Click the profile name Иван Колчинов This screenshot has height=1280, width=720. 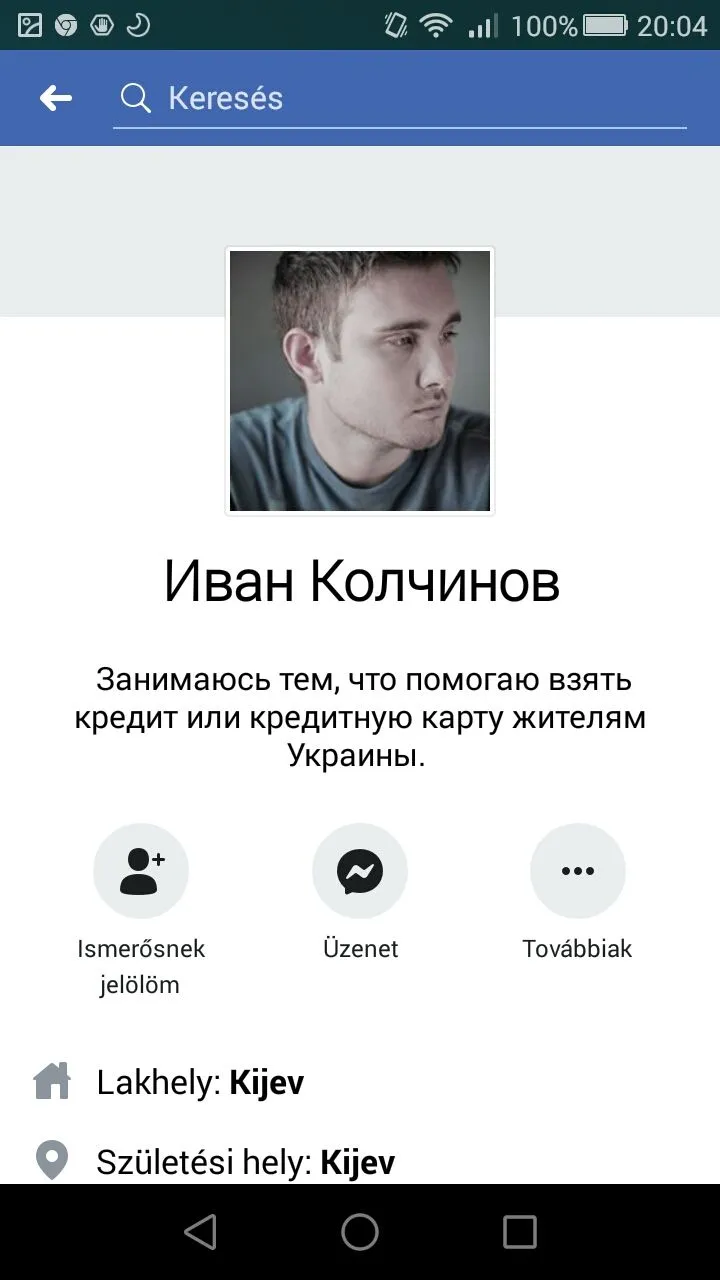361,582
